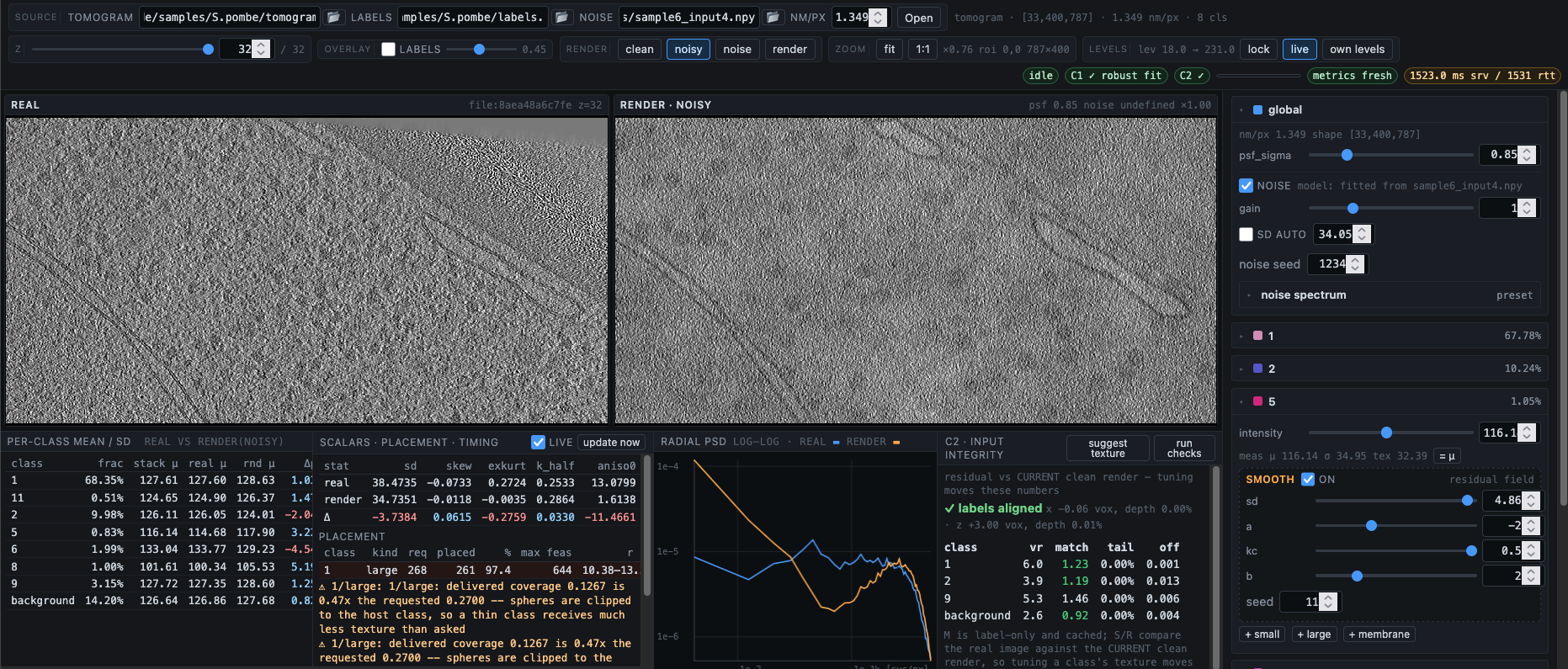The image size is (1568, 669).
Task: Uncheck the LIVE scalars checkbox
Action: pos(539,442)
